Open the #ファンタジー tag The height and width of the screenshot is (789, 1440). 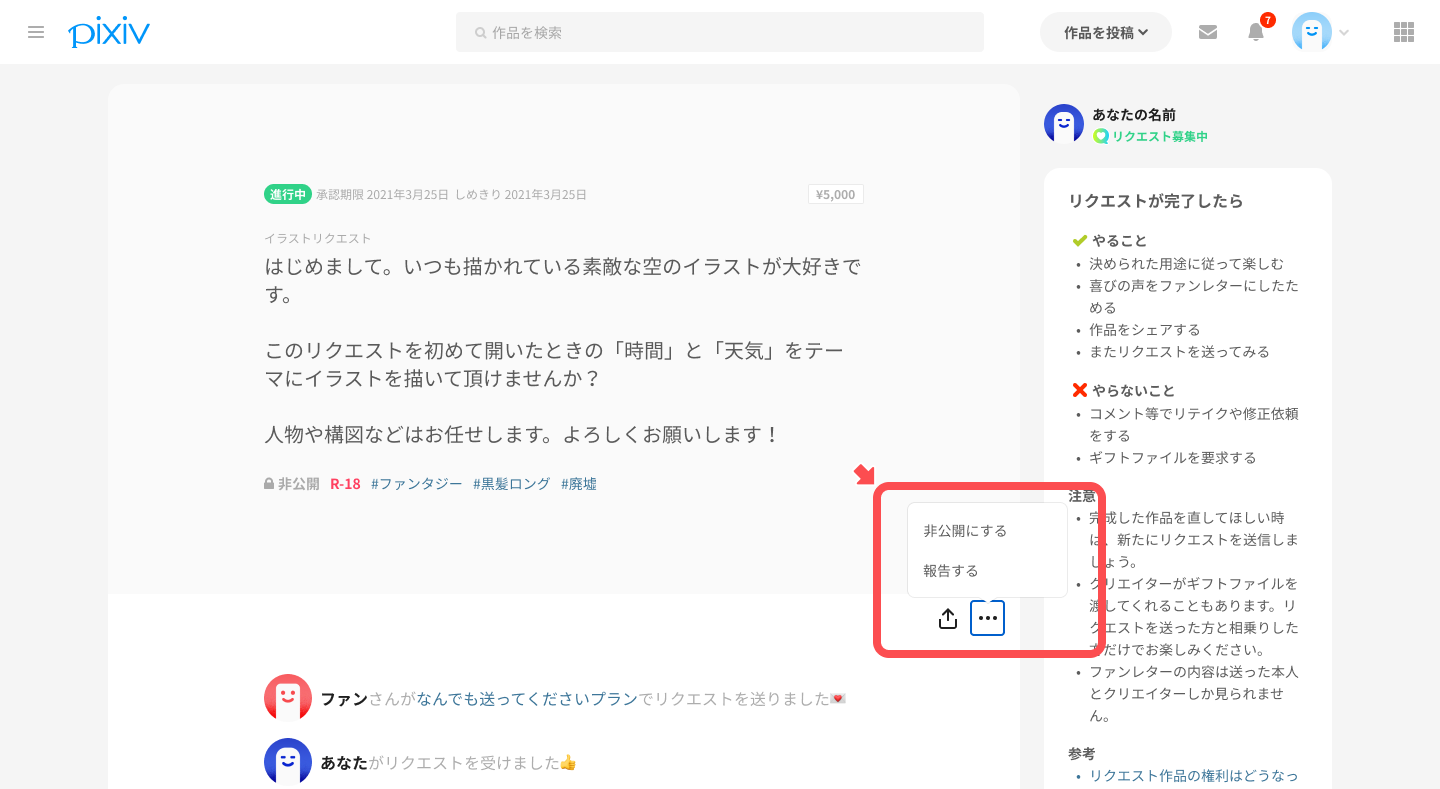click(416, 484)
